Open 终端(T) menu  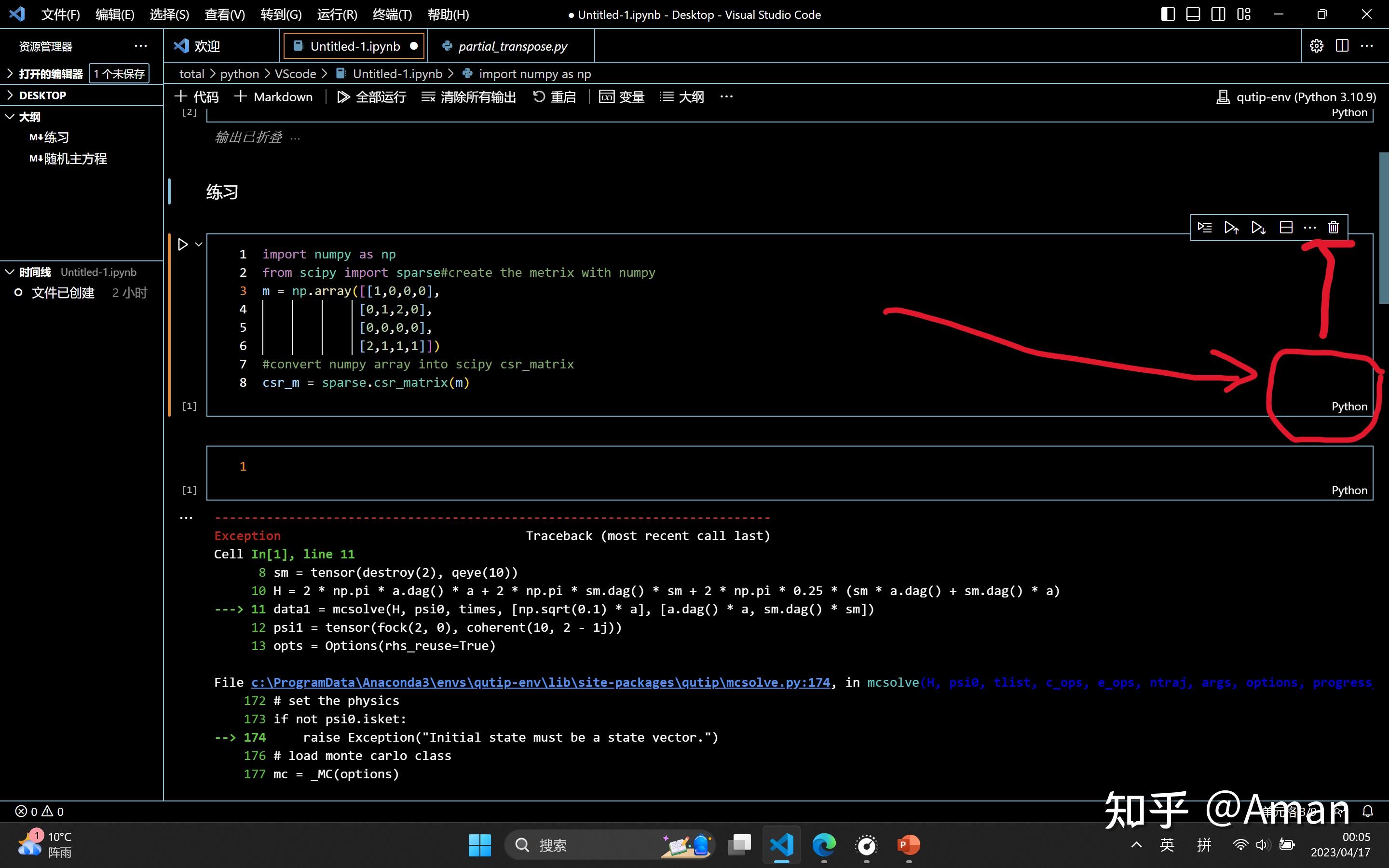tap(392, 14)
